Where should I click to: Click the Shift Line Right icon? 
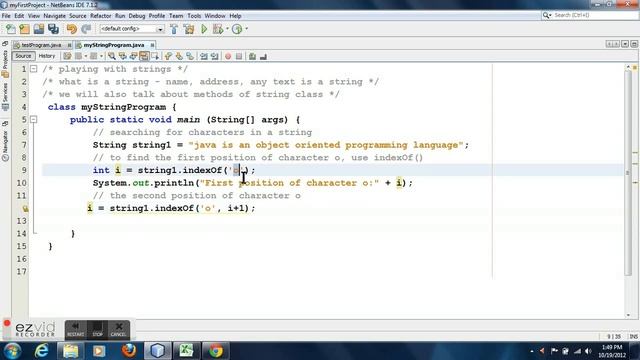click(215, 56)
